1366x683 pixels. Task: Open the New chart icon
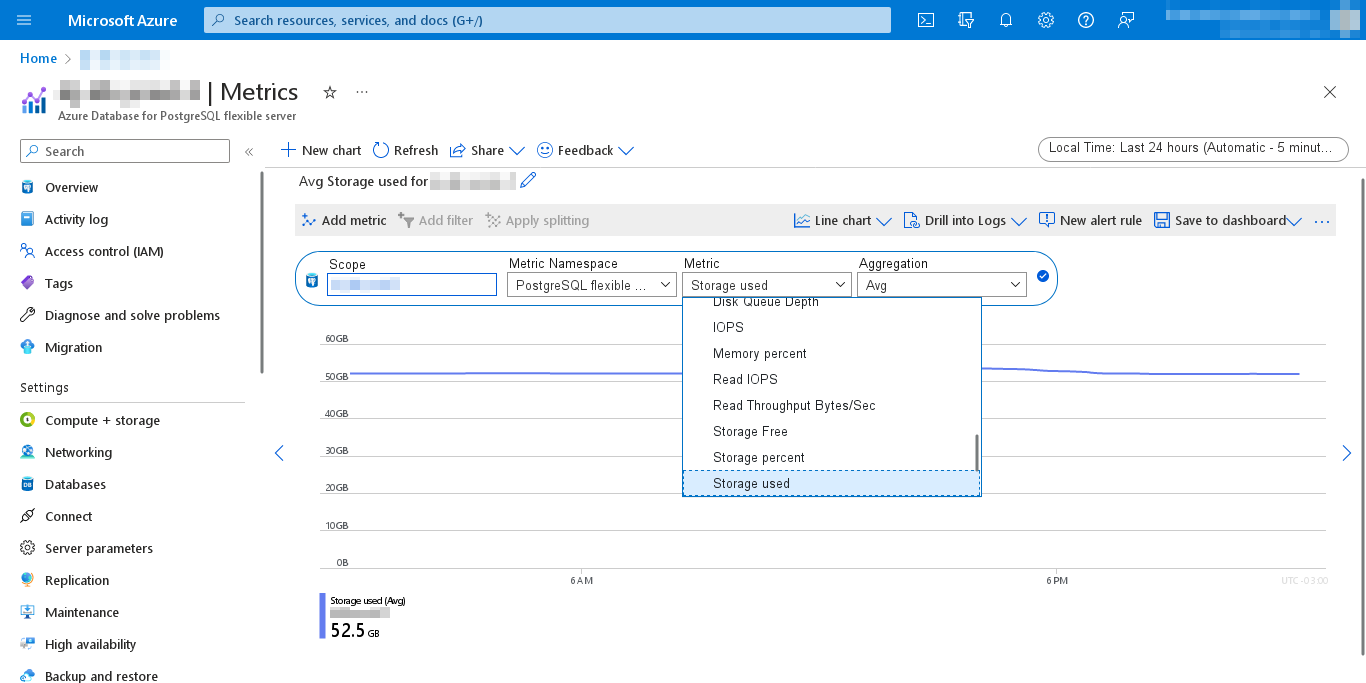click(320, 150)
